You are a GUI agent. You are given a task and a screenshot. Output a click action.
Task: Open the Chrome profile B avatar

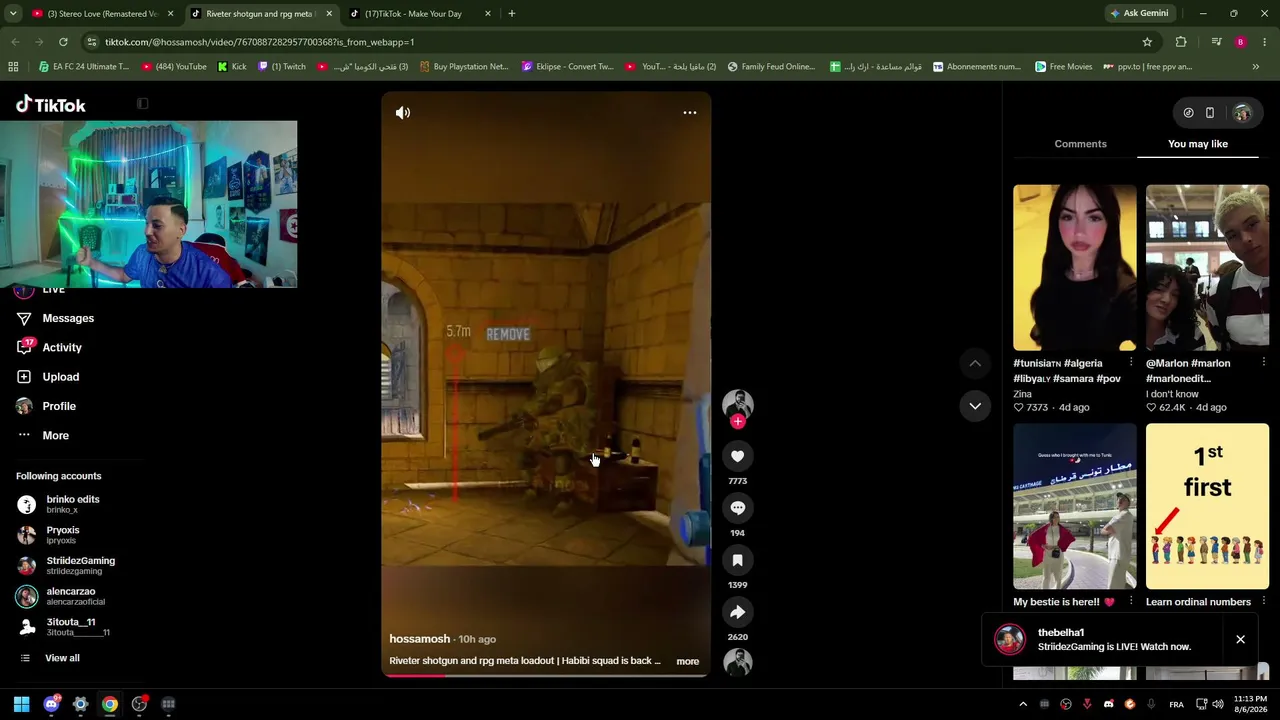[x=1240, y=42]
